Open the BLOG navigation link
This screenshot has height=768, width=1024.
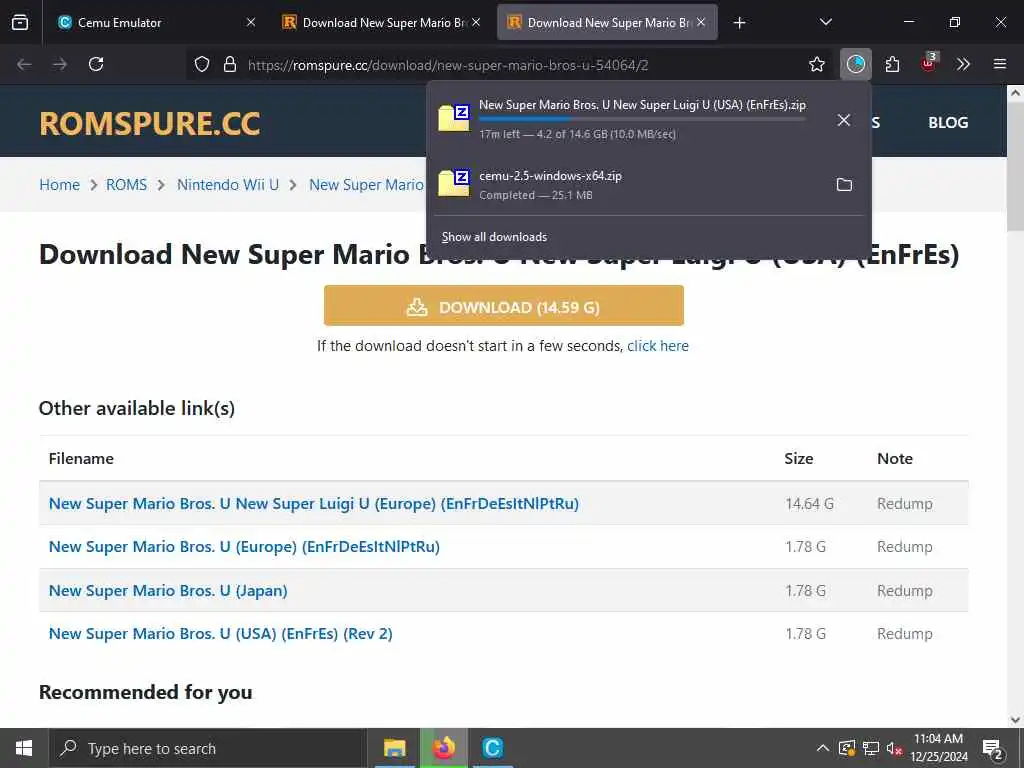point(948,123)
